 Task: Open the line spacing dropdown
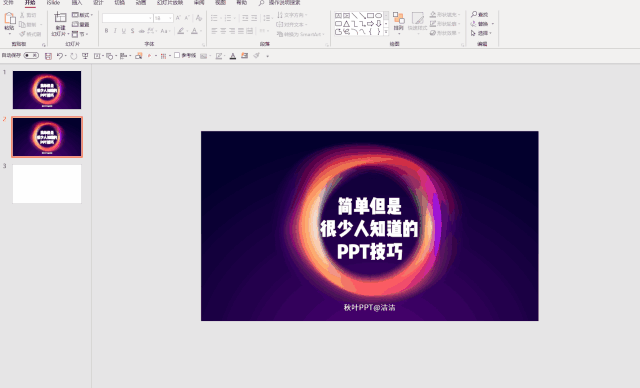[x=267, y=18]
